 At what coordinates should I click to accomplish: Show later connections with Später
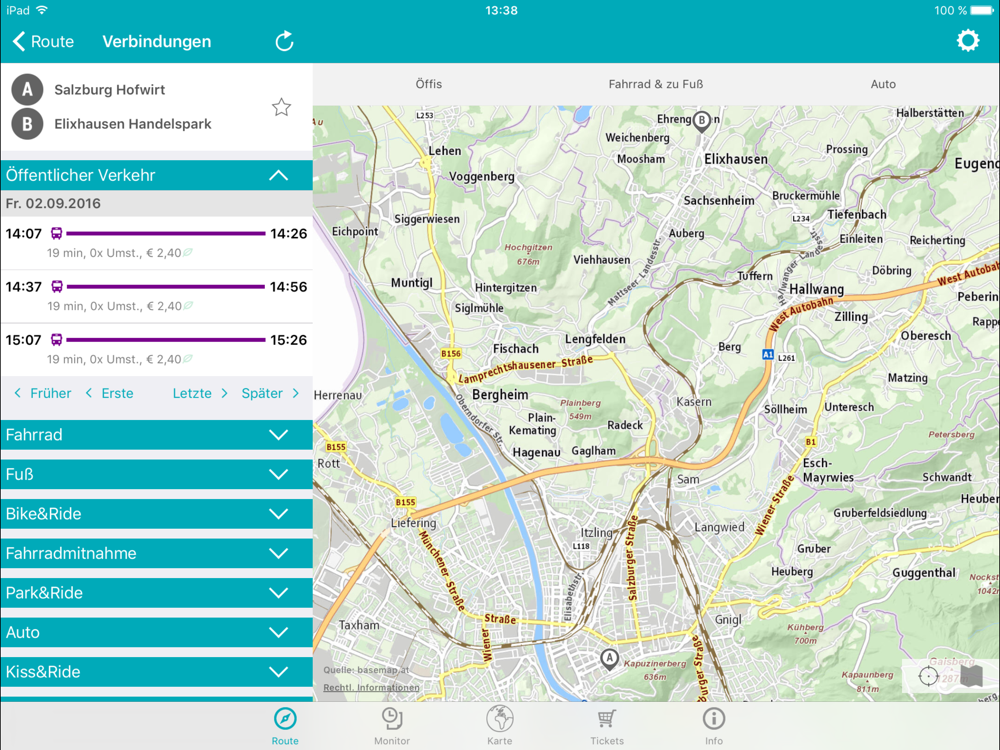[x=270, y=393]
